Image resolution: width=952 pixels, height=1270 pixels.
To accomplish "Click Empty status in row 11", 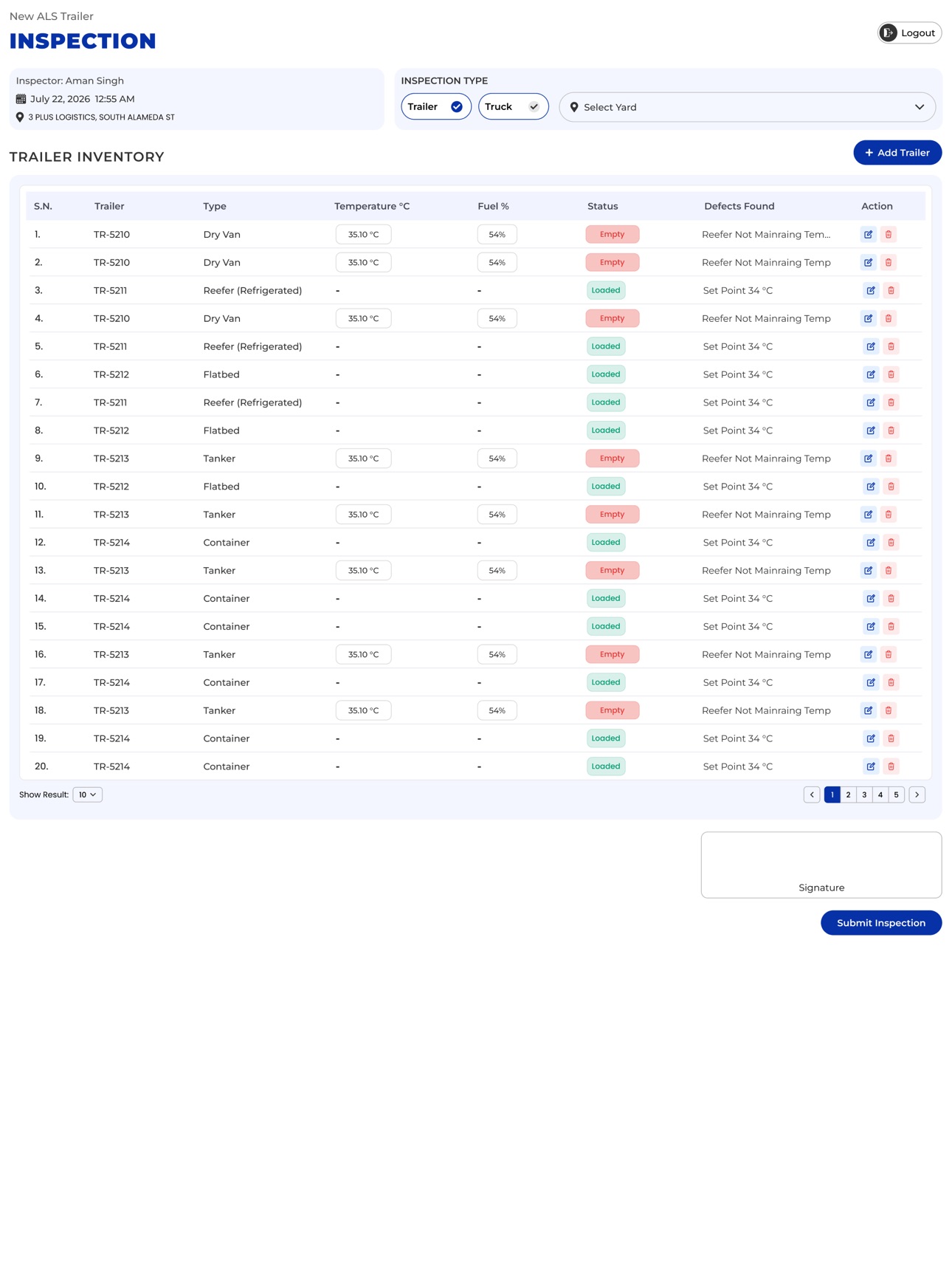I will [x=613, y=515].
